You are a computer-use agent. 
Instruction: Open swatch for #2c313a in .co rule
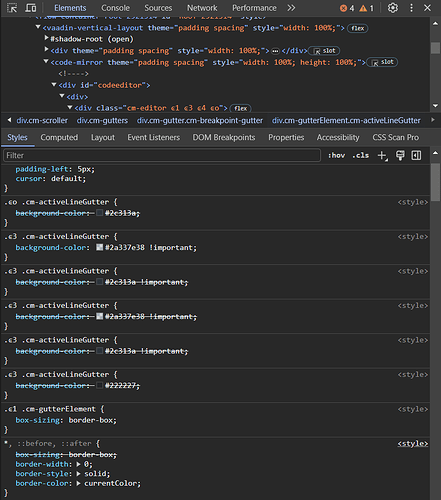click(x=99, y=213)
